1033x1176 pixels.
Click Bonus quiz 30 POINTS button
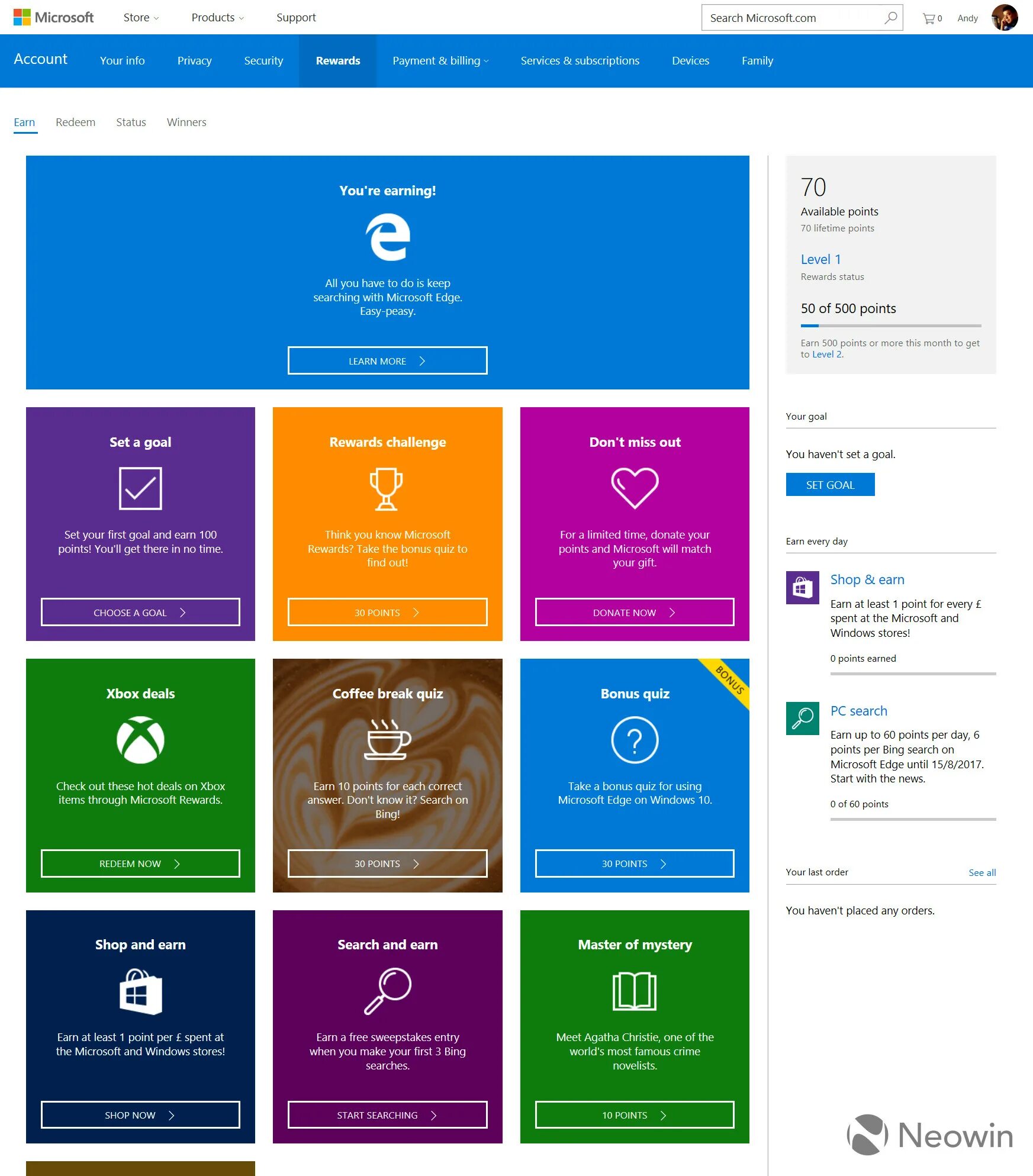point(635,864)
